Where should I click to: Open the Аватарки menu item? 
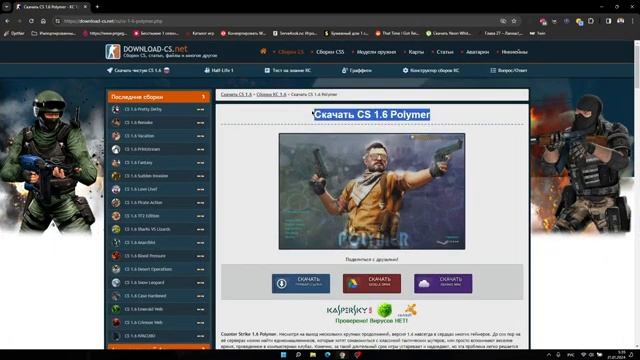477,52
